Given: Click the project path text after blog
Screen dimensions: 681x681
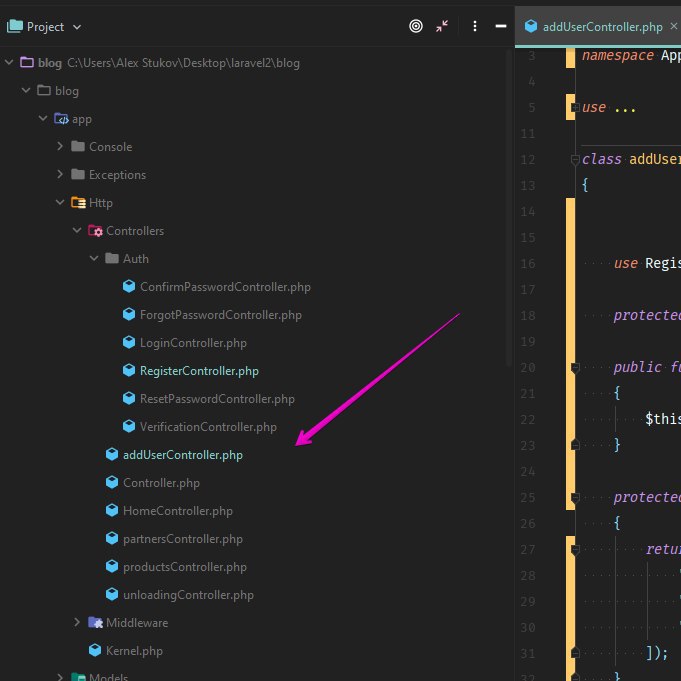Looking at the screenshot, I should coord(183,63).
